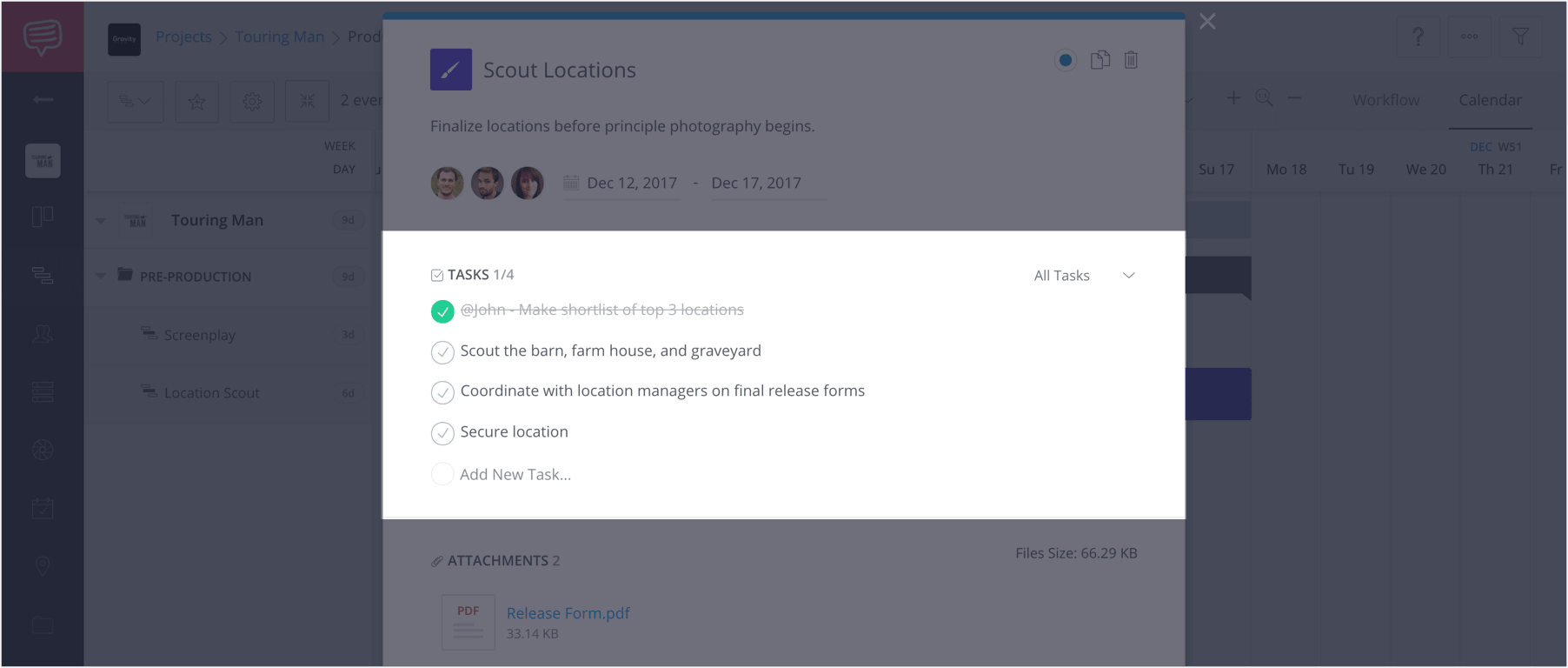Open the All Tasks filter dropdown
The width and height of the screenshot is (1568, 668).
[x=1085, y=276]
